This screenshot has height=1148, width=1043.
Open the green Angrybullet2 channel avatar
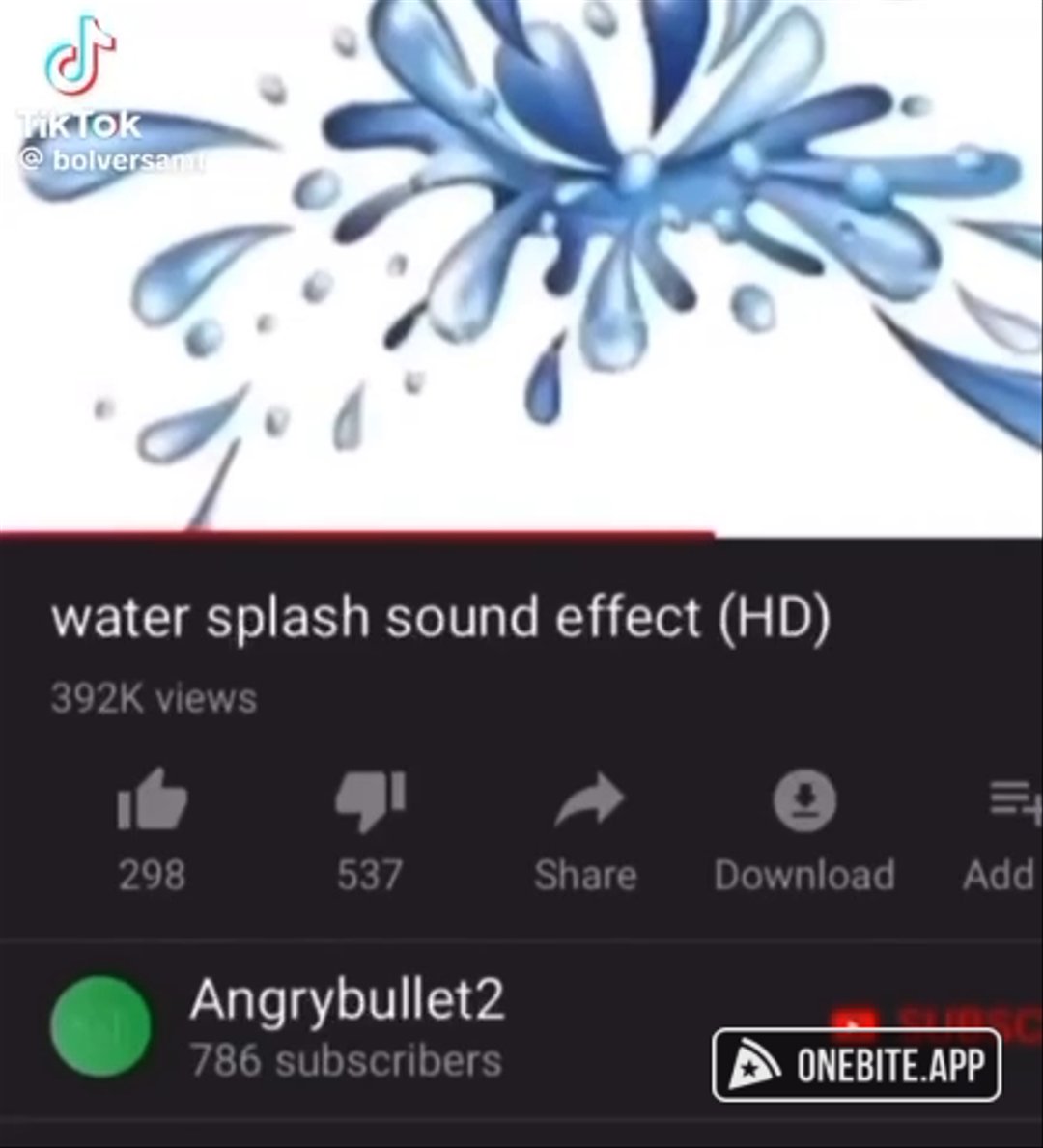click(x=101, y=1026)
